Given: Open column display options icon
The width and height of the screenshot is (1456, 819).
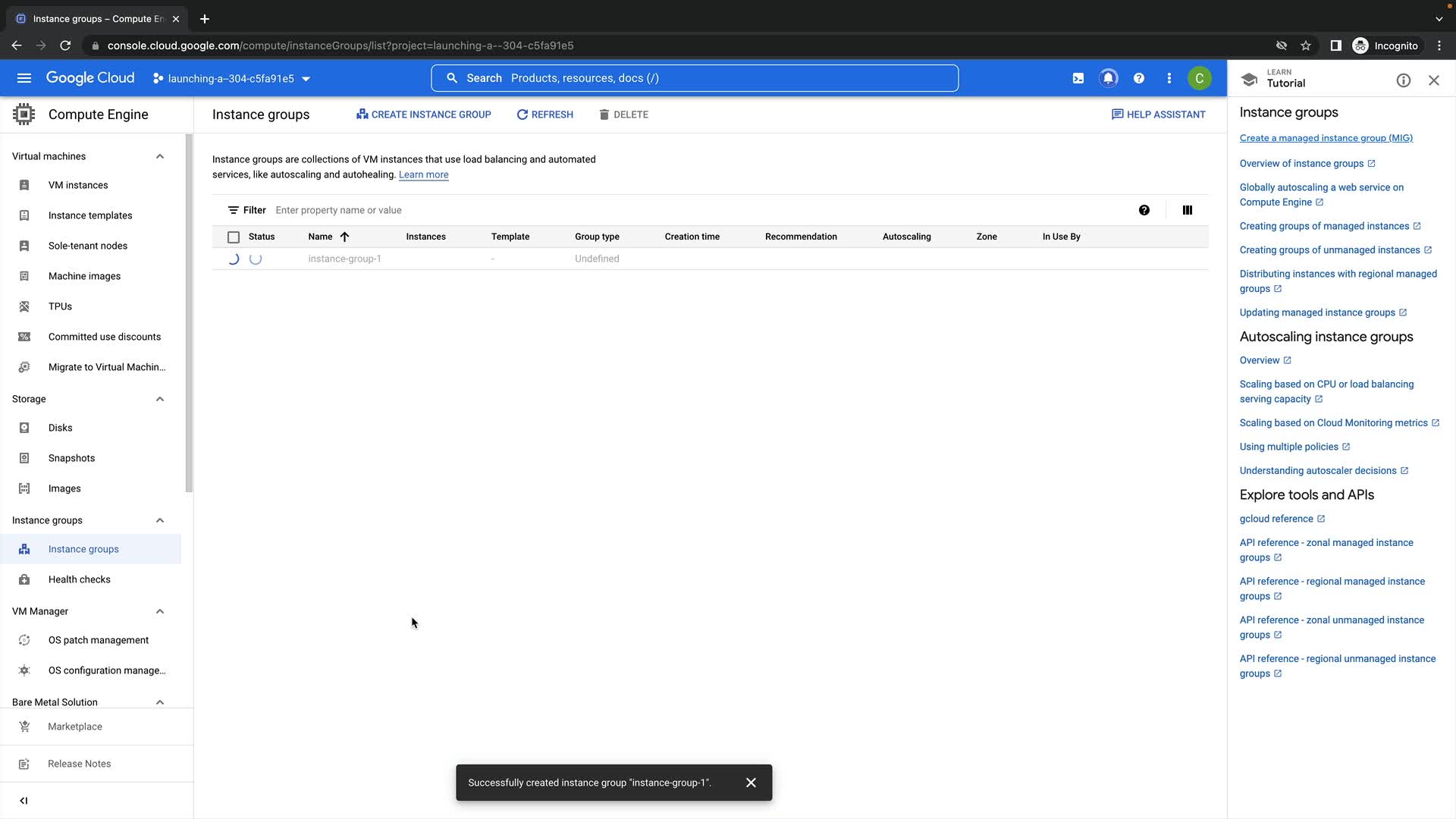Looking at the screenshot, I should (x=1187, y=210).
